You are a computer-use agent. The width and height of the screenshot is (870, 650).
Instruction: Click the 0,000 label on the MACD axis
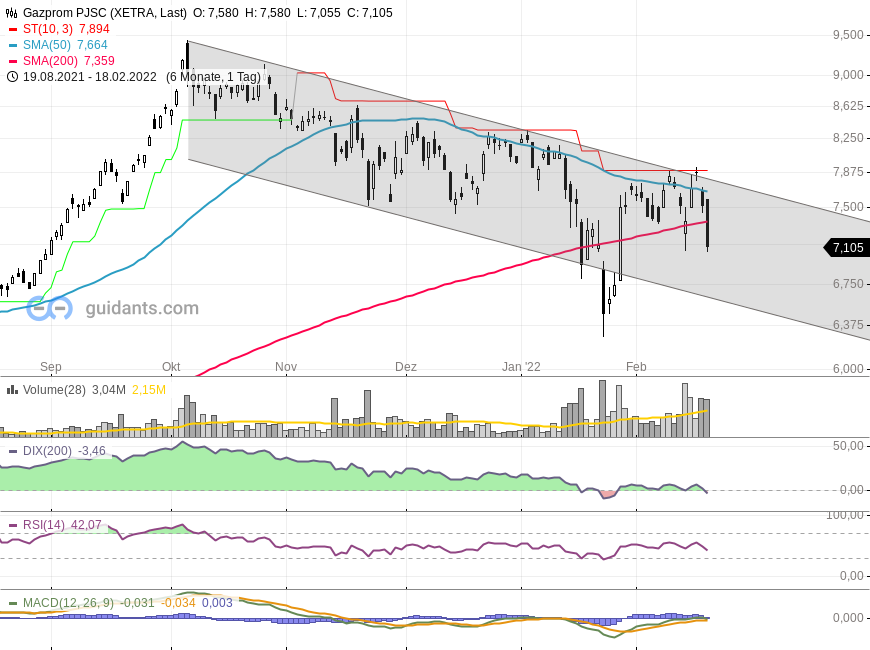tap(848, 618)
